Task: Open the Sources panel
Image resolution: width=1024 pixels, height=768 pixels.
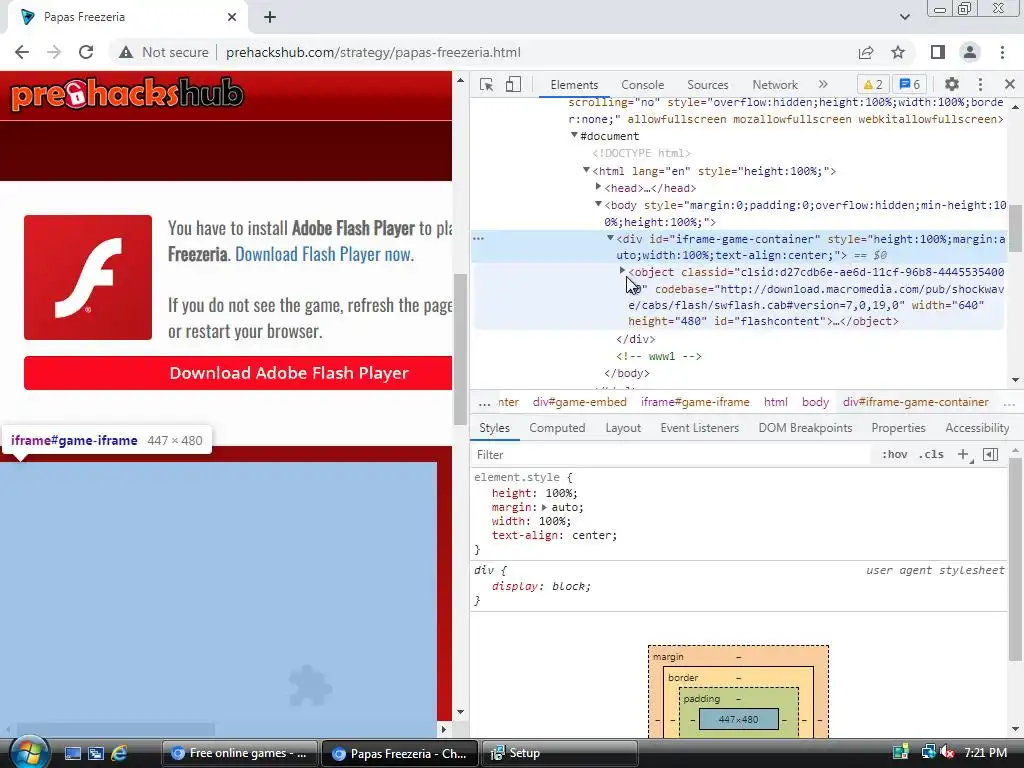Action: (x=707, y=85)
